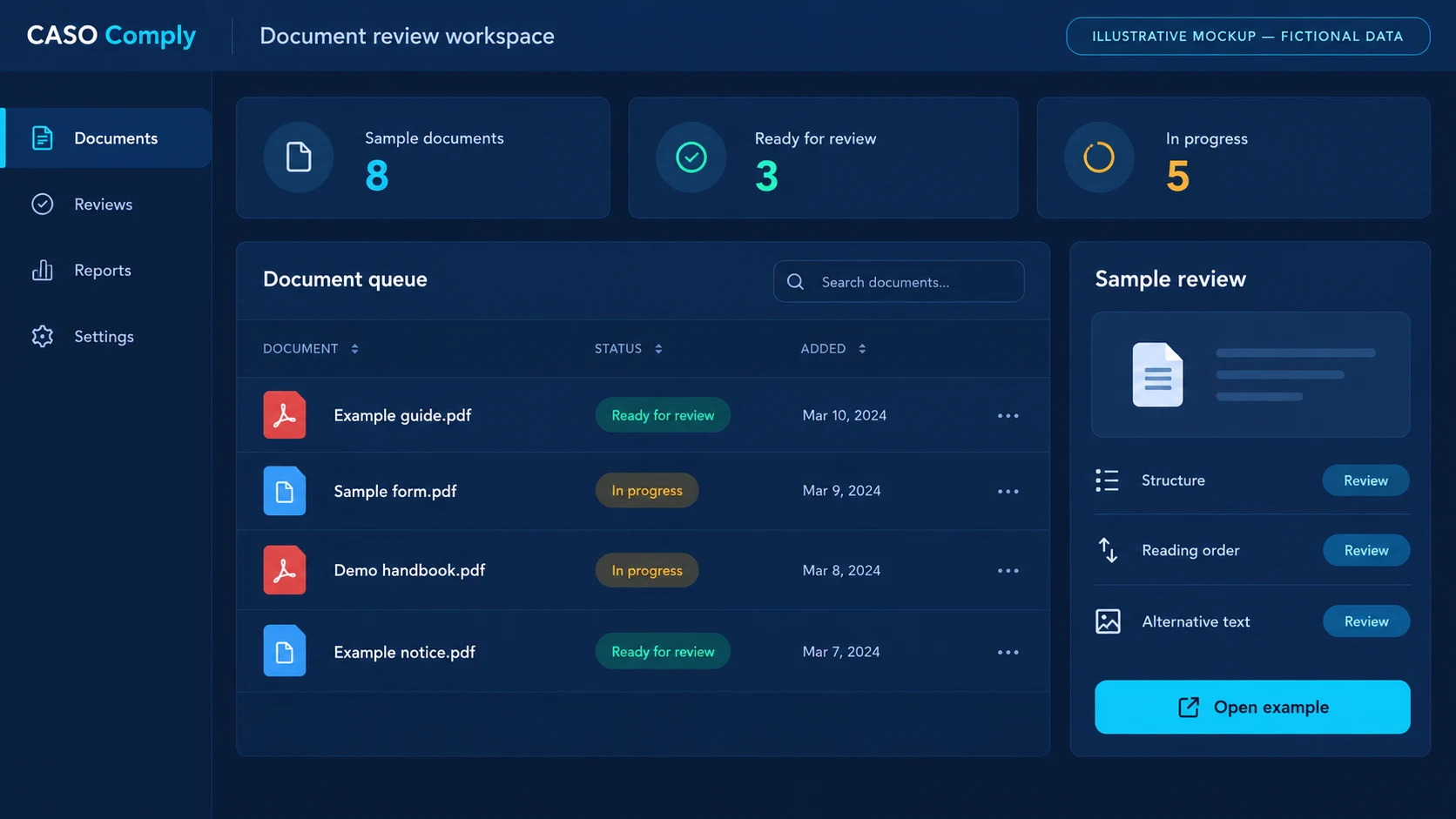Click the Ready for review badge on Example notice.pdf
1456x819 pixels.
point(663,652)
